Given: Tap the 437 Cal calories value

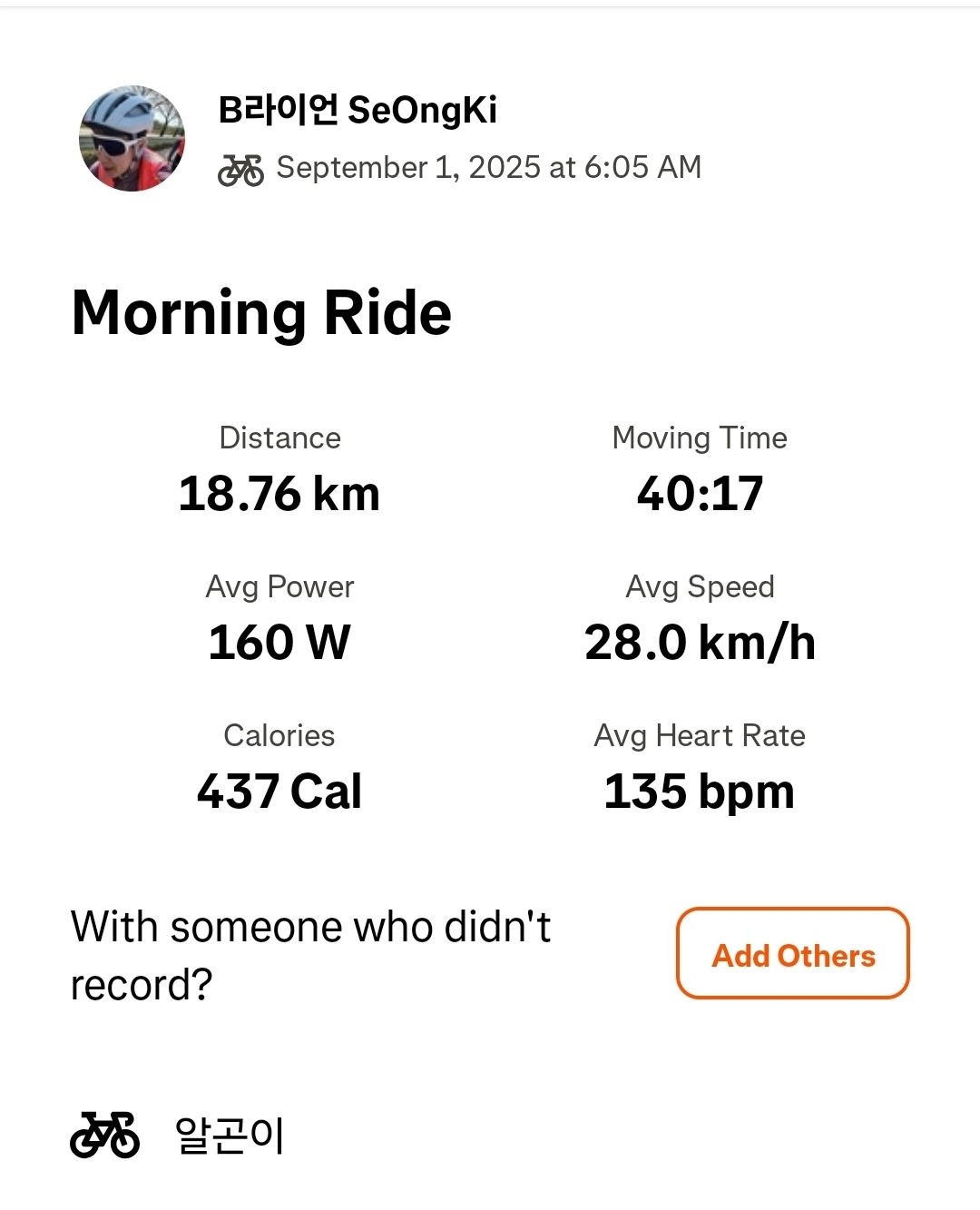Looking at the screenshot, I should pyautogui.click(x=279, y=792).
